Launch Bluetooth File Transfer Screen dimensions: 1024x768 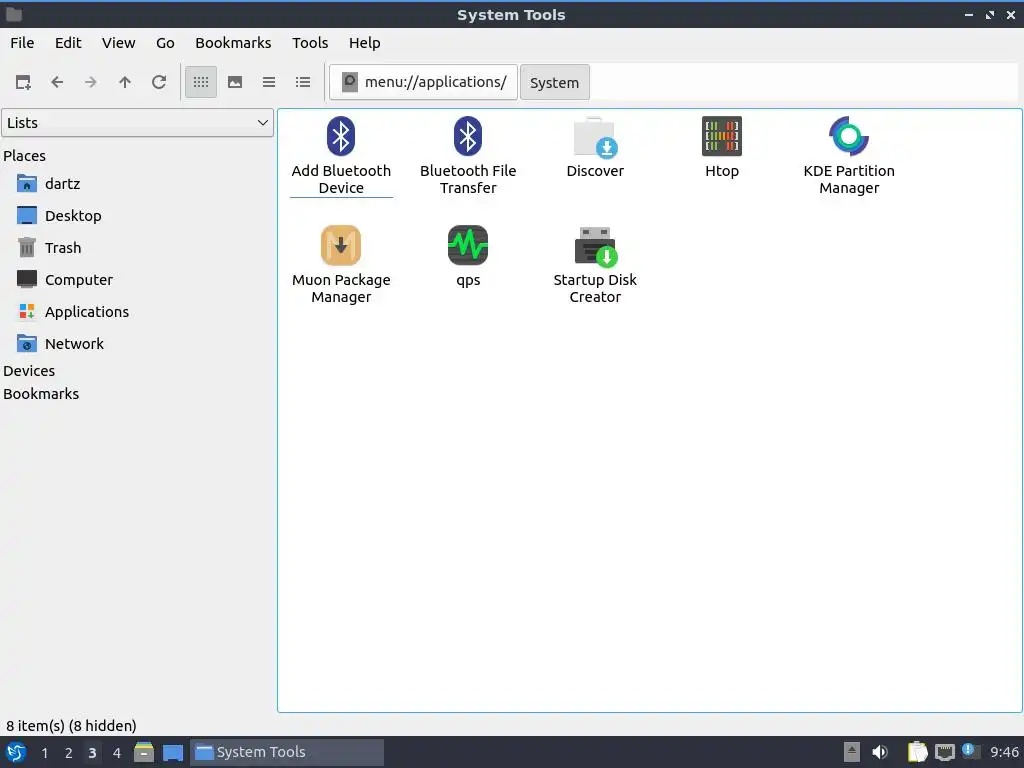468,156
